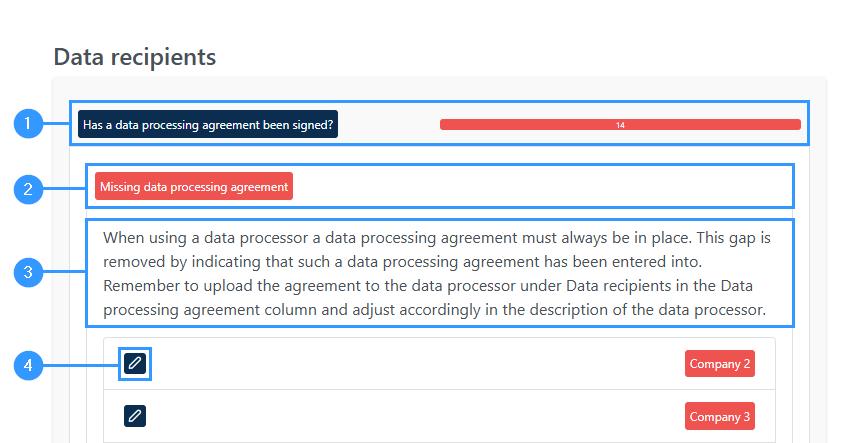
Task: Expand 'Has a data processing agreement been signed?' header
Action: click(x=208, y=125)
